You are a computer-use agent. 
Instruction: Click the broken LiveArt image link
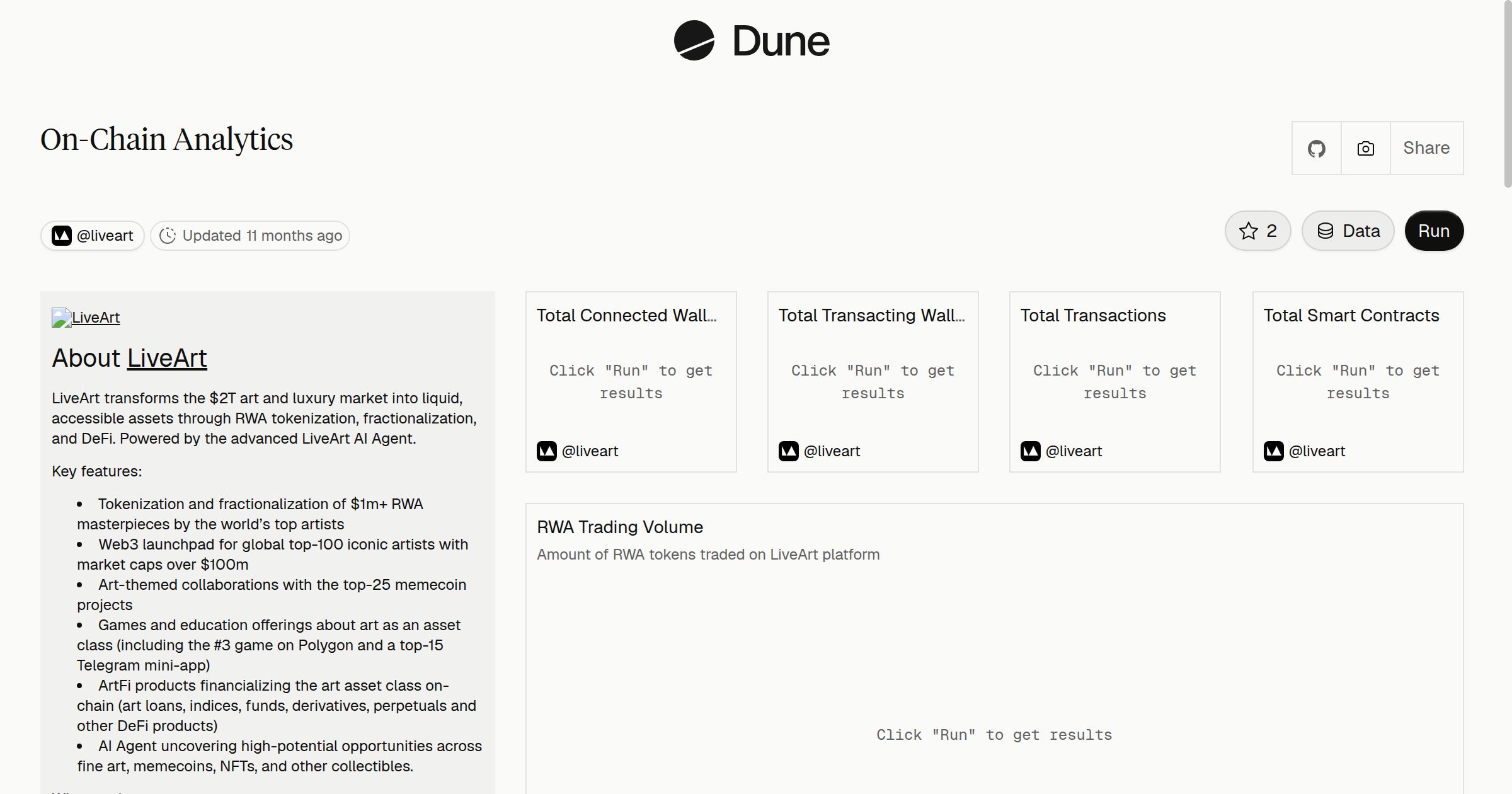click(86, 318)
